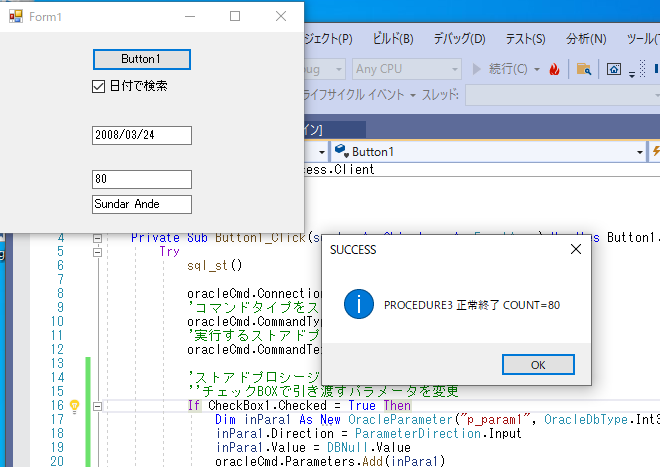Click the blue info icon in SUCCESS dialog
The image size is (660, 467).
[x=357, y=304]
